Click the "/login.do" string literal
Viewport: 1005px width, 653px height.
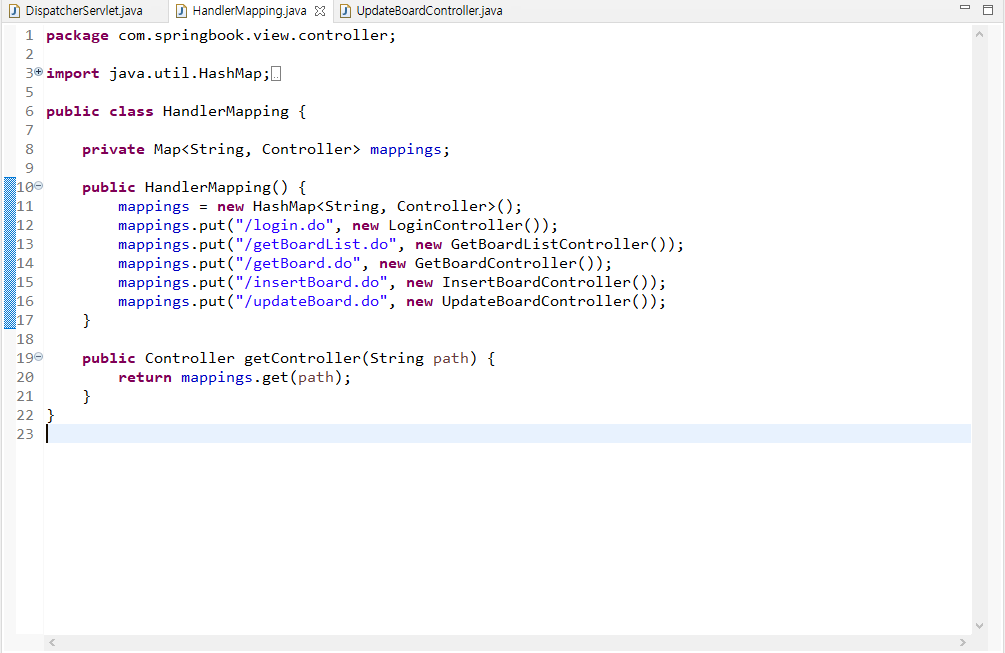pyautogui.click(x=284, y=226)
